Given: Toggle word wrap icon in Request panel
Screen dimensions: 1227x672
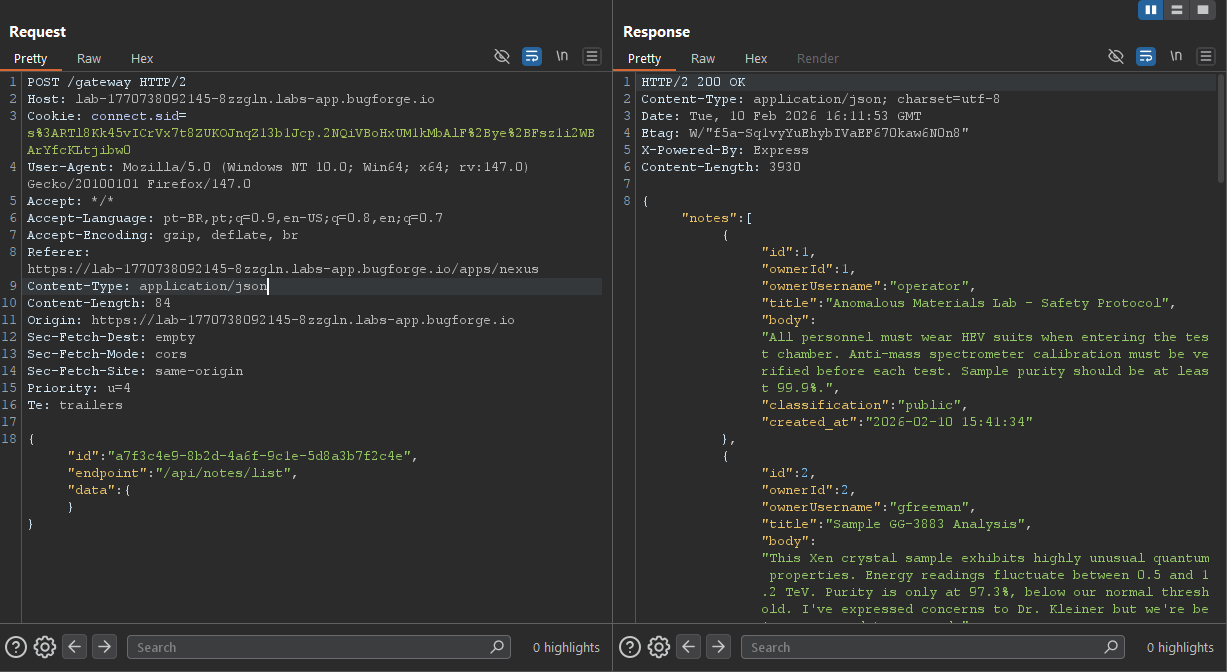Looking at the screenshot, I should coord(532,56).
